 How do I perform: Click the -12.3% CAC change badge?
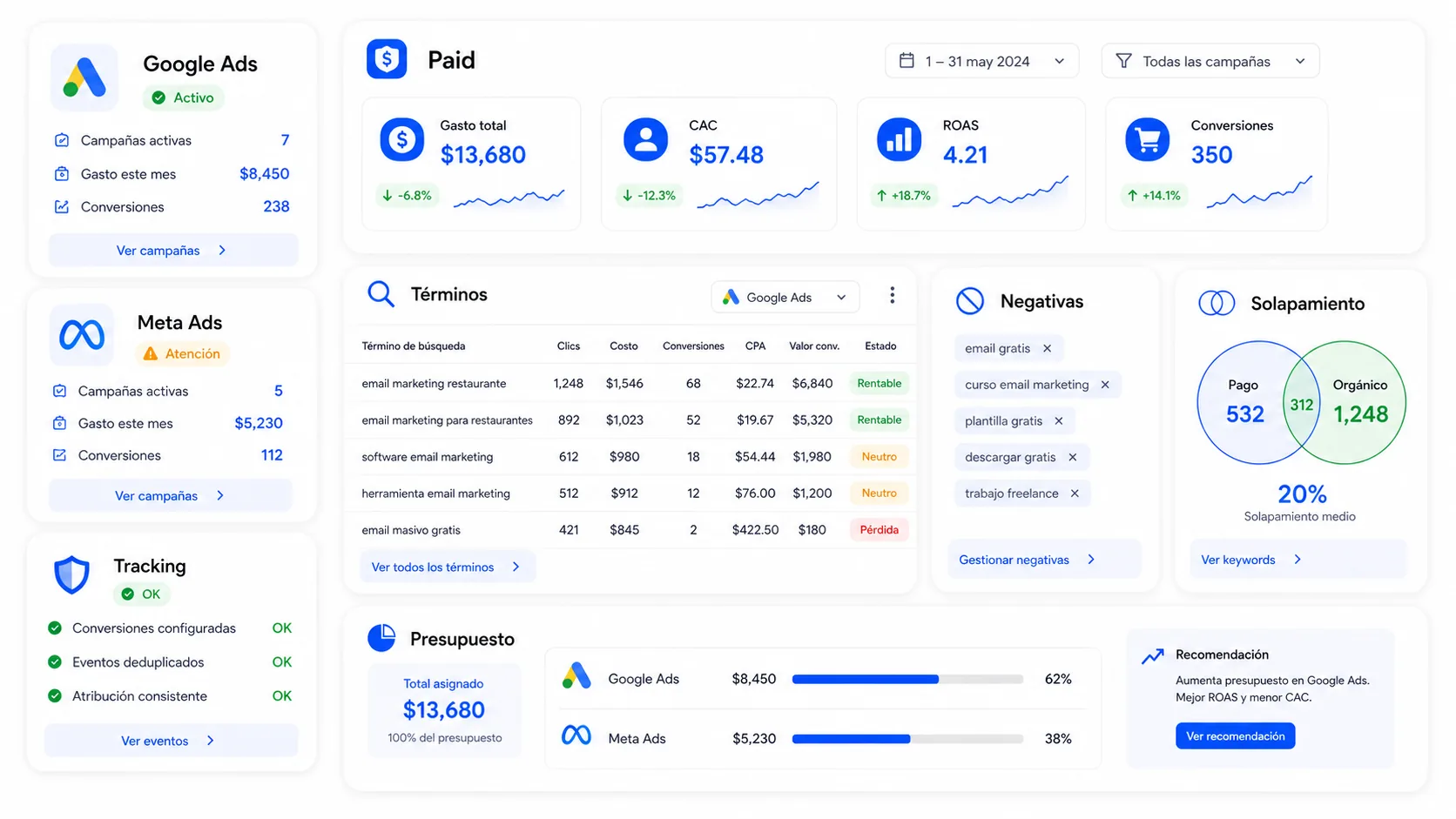(x=650, y=196)
